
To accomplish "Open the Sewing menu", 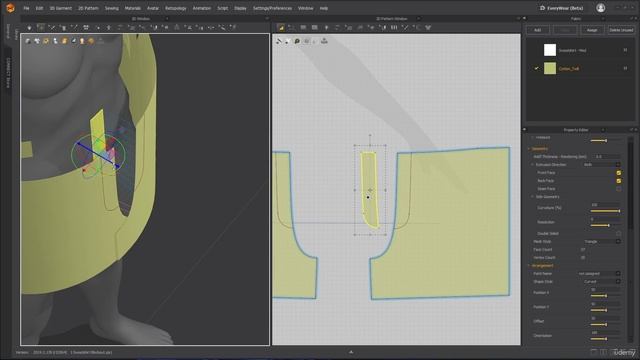I will (x=111, y=8).
